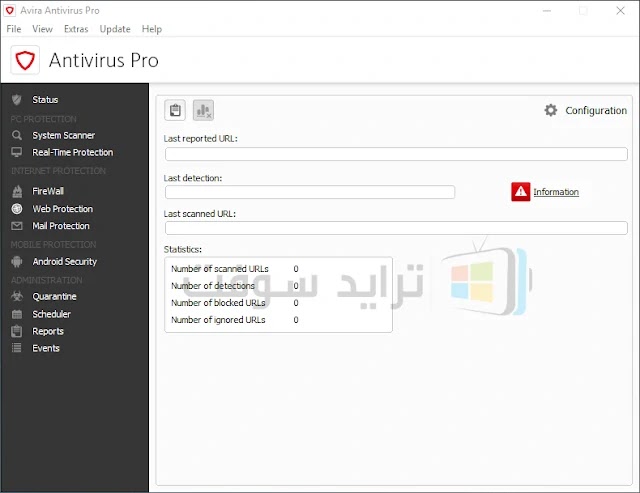Click the 'Antivirus Pro' header title

coord(104,60)
